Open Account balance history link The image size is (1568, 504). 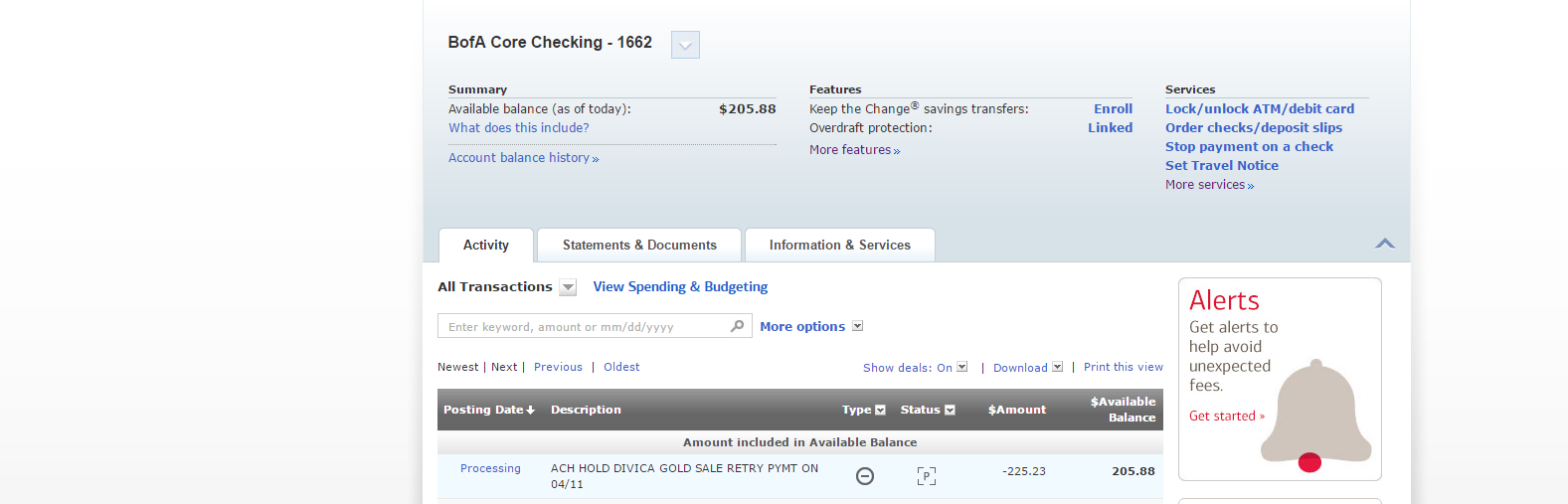coord(523,158)
